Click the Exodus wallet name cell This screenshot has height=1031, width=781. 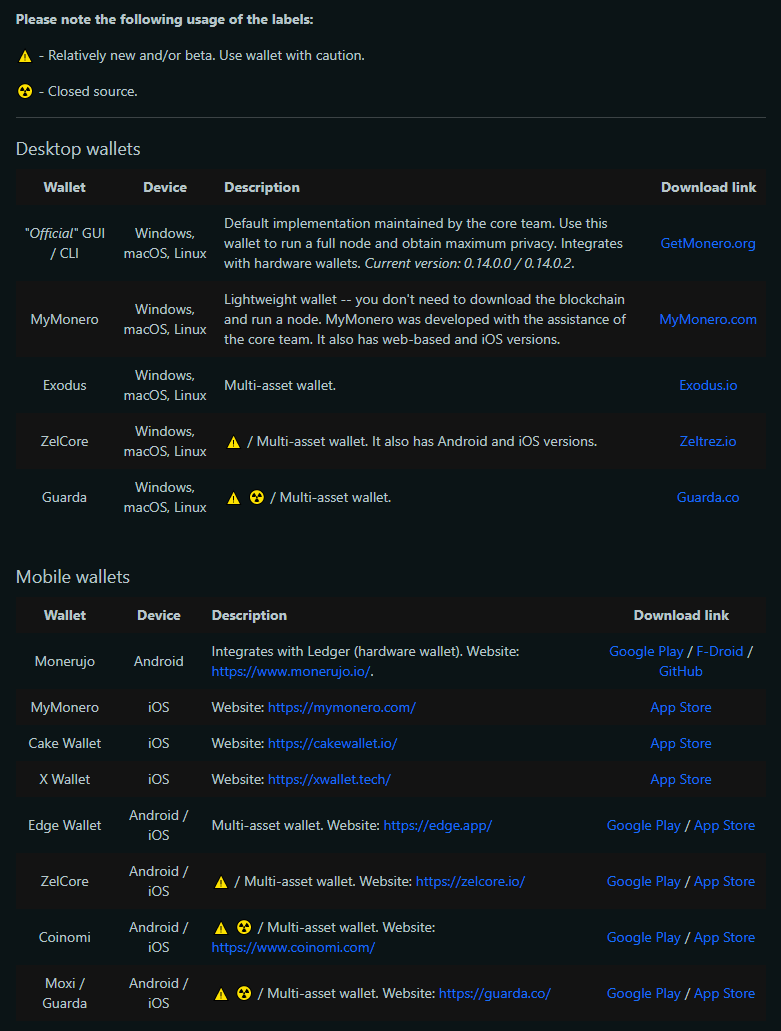coord(64,385)
